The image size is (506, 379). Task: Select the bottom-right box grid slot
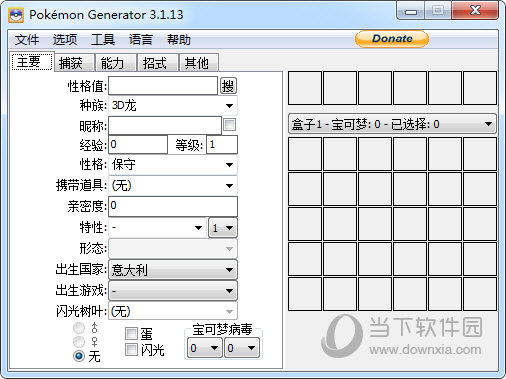(480, 294)
